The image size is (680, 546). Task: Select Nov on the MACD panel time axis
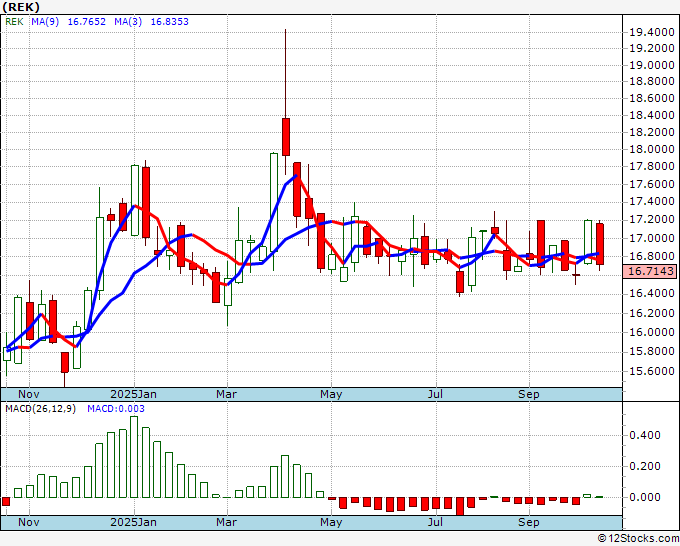tap(30, 522)
